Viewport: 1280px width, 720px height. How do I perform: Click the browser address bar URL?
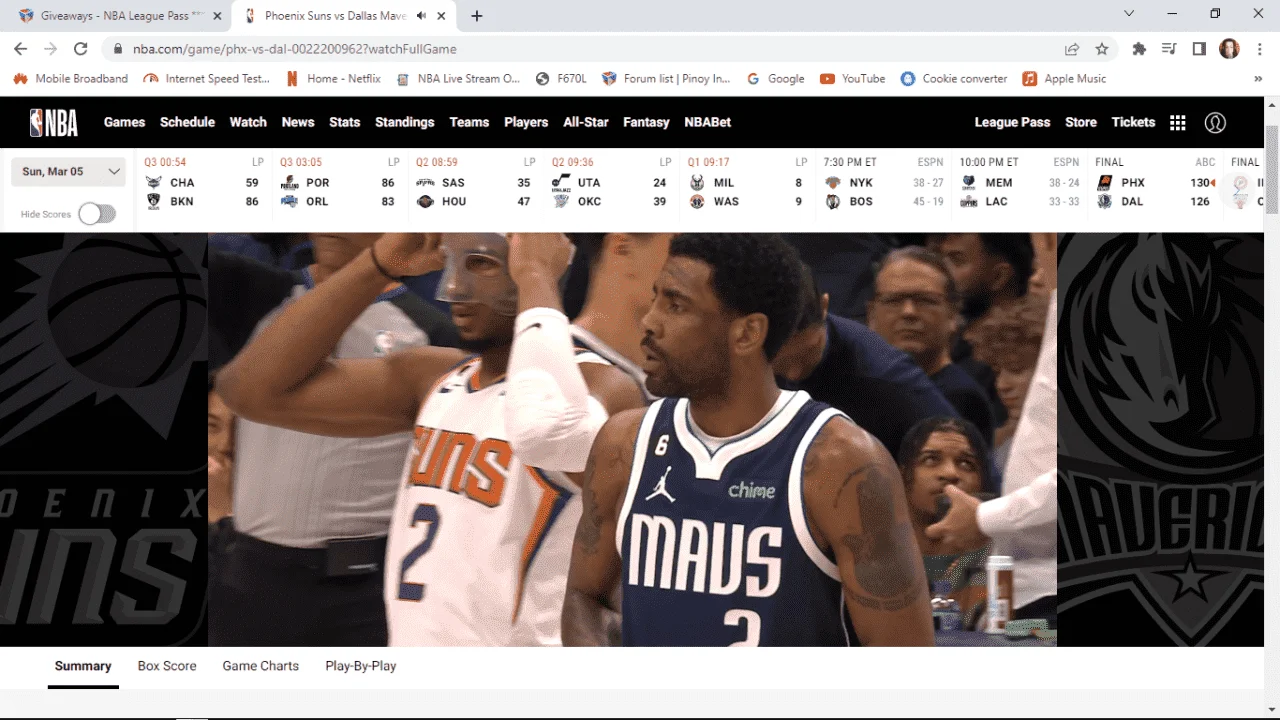click(295, 49)
